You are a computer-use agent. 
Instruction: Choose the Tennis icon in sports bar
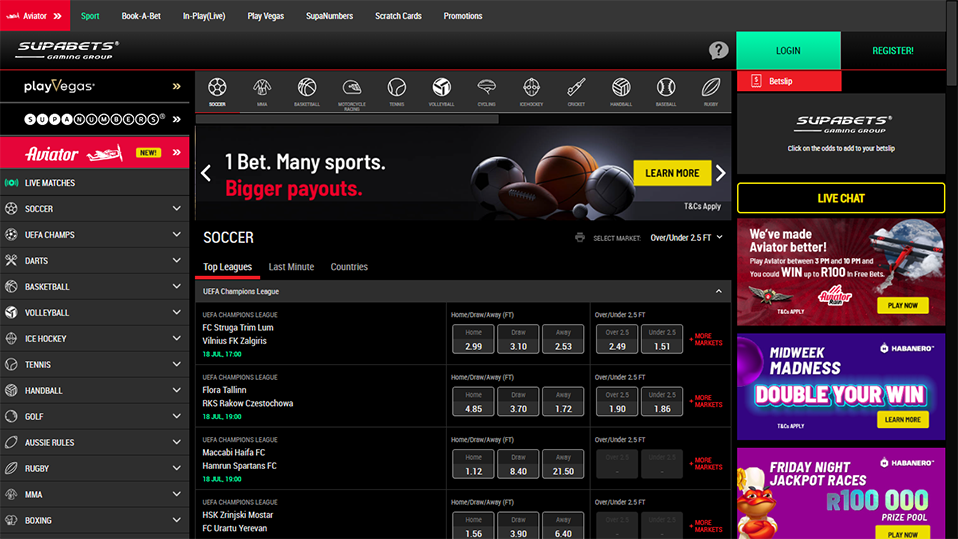point(397,91)
